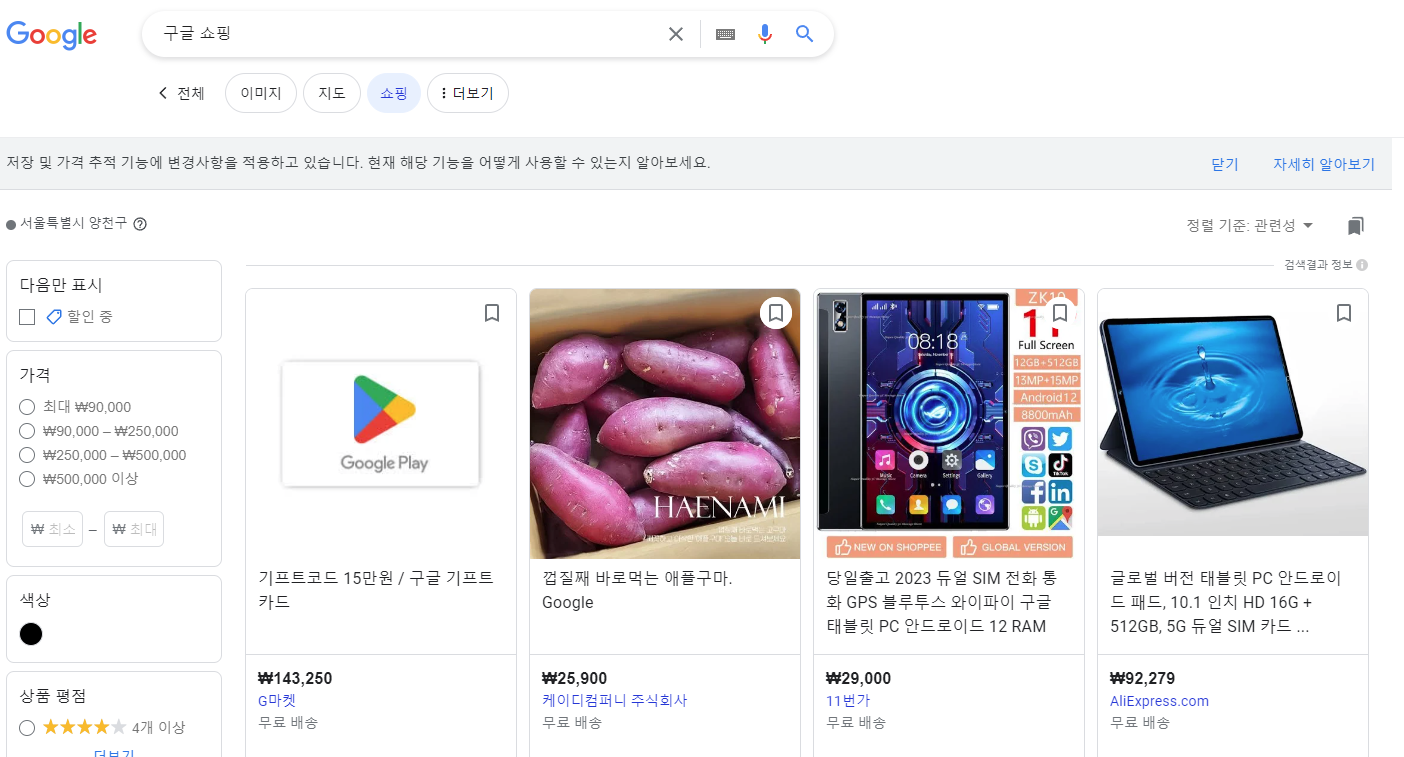
Task: Open HAENAMI sweet potato image
Action: pos(665,424)
